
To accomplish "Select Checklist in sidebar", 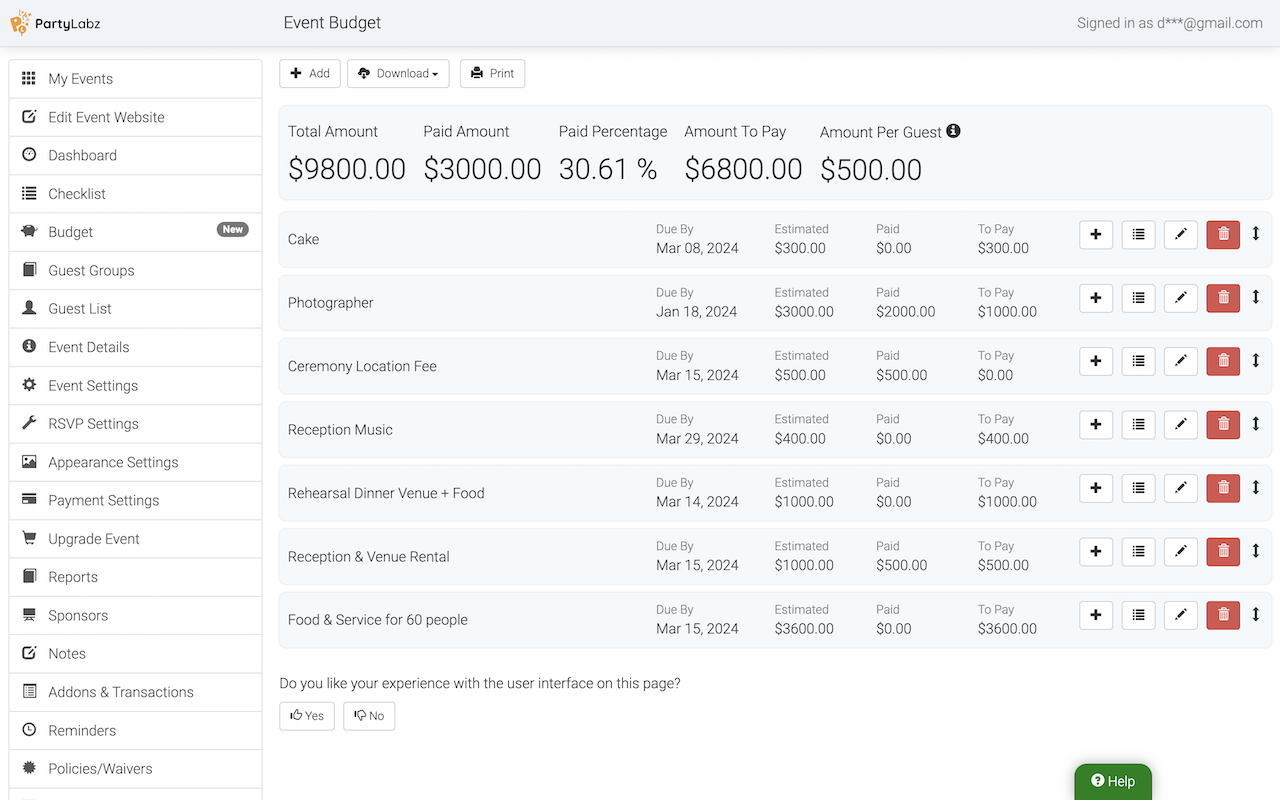I will pos(135,194).
